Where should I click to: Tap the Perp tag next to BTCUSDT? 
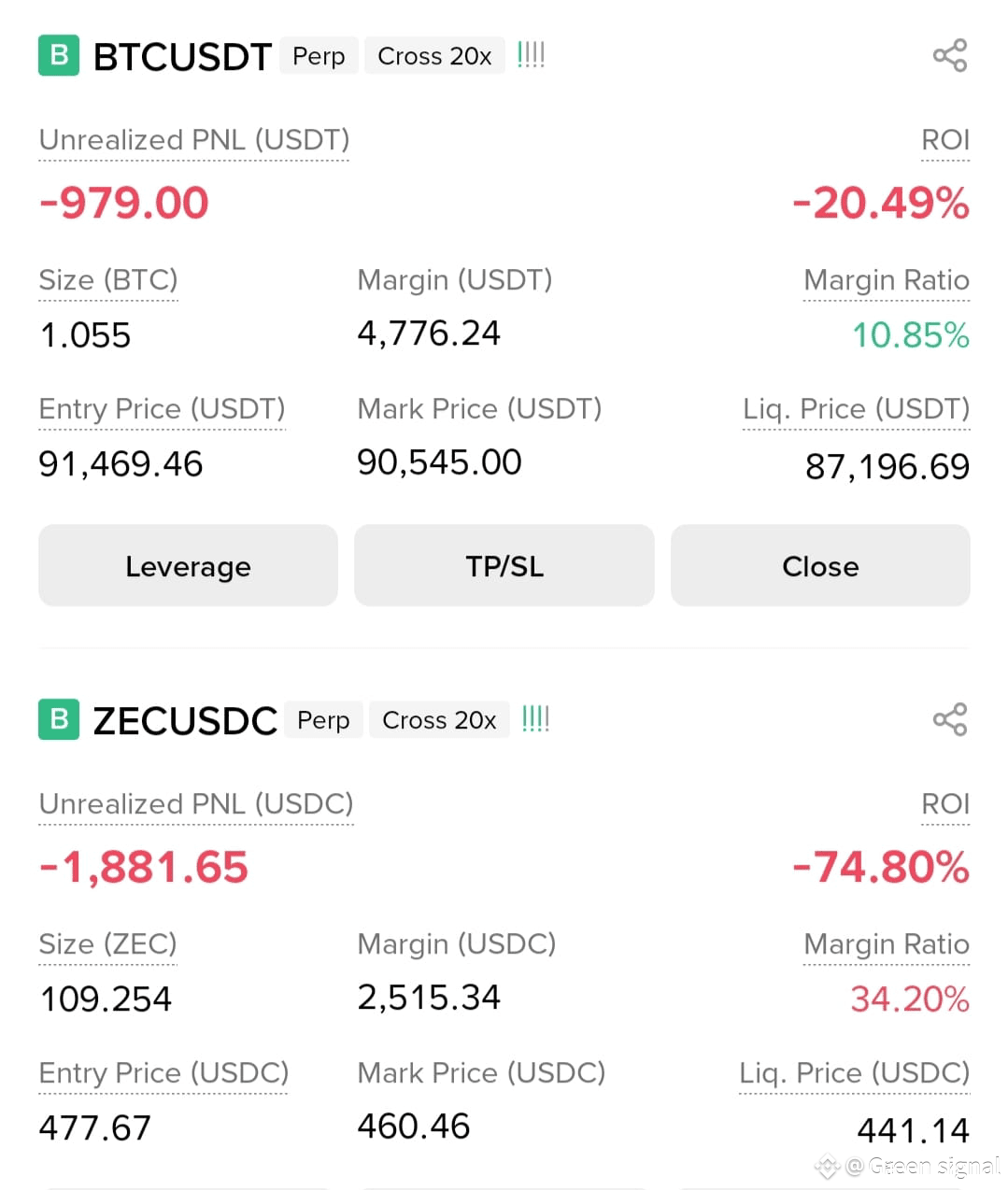pos(319,56)
